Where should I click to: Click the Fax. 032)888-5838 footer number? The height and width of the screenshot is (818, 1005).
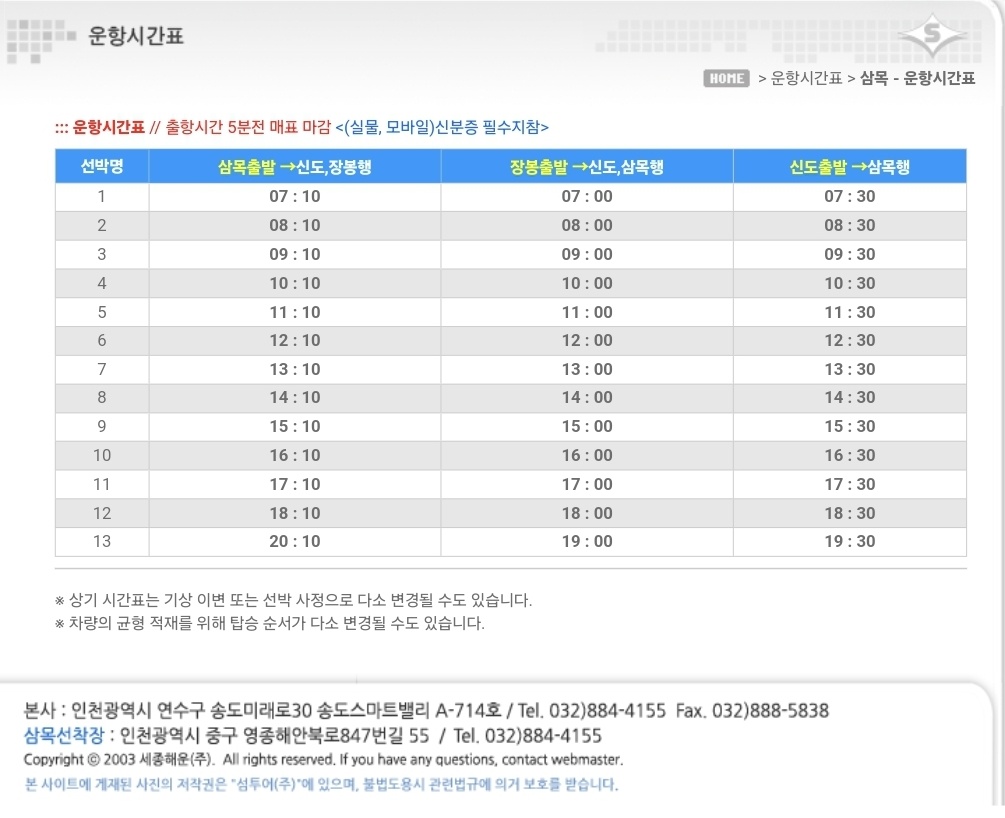tap(752, 710)
